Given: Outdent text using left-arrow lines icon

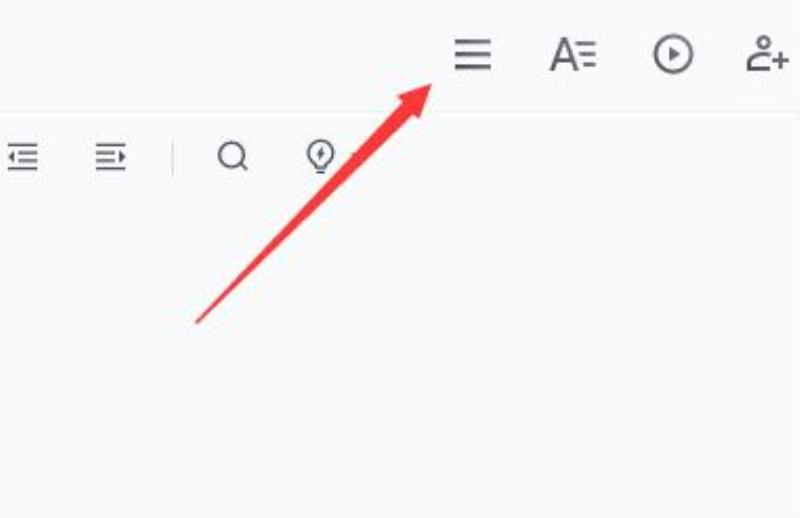Looking at the screenshot, I should [x=23, y=156].
